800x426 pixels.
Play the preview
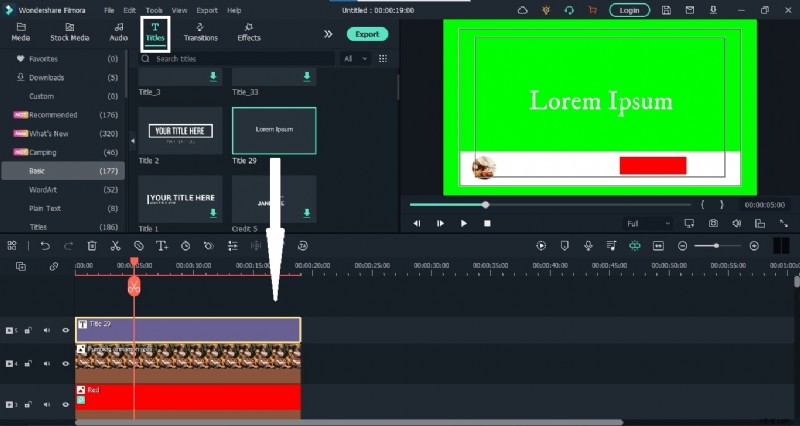coord(463,223)
